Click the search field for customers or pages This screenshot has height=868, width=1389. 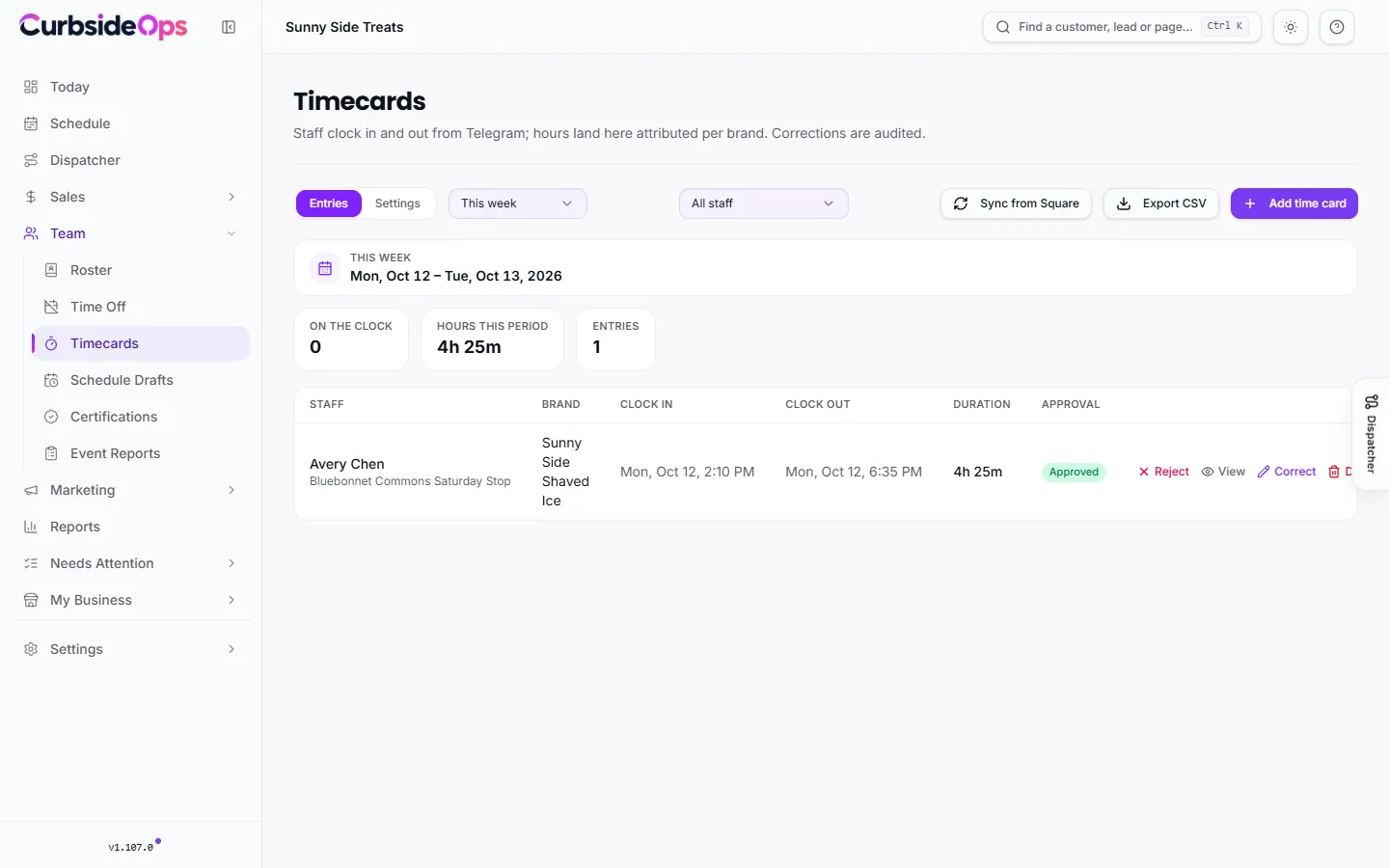tap(1122, 27)
